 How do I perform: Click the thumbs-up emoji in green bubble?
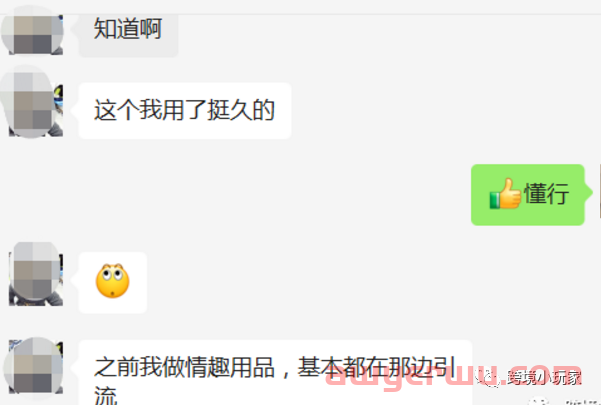505,193
